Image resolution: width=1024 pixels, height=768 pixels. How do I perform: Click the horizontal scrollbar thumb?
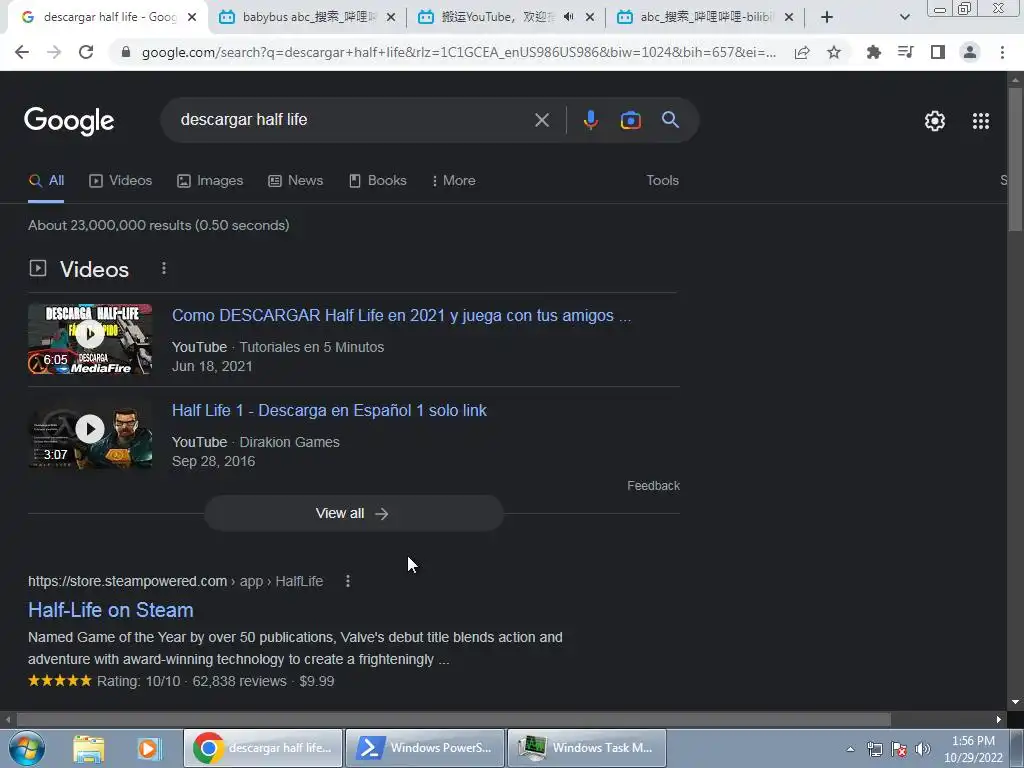(x=453, y=720)
